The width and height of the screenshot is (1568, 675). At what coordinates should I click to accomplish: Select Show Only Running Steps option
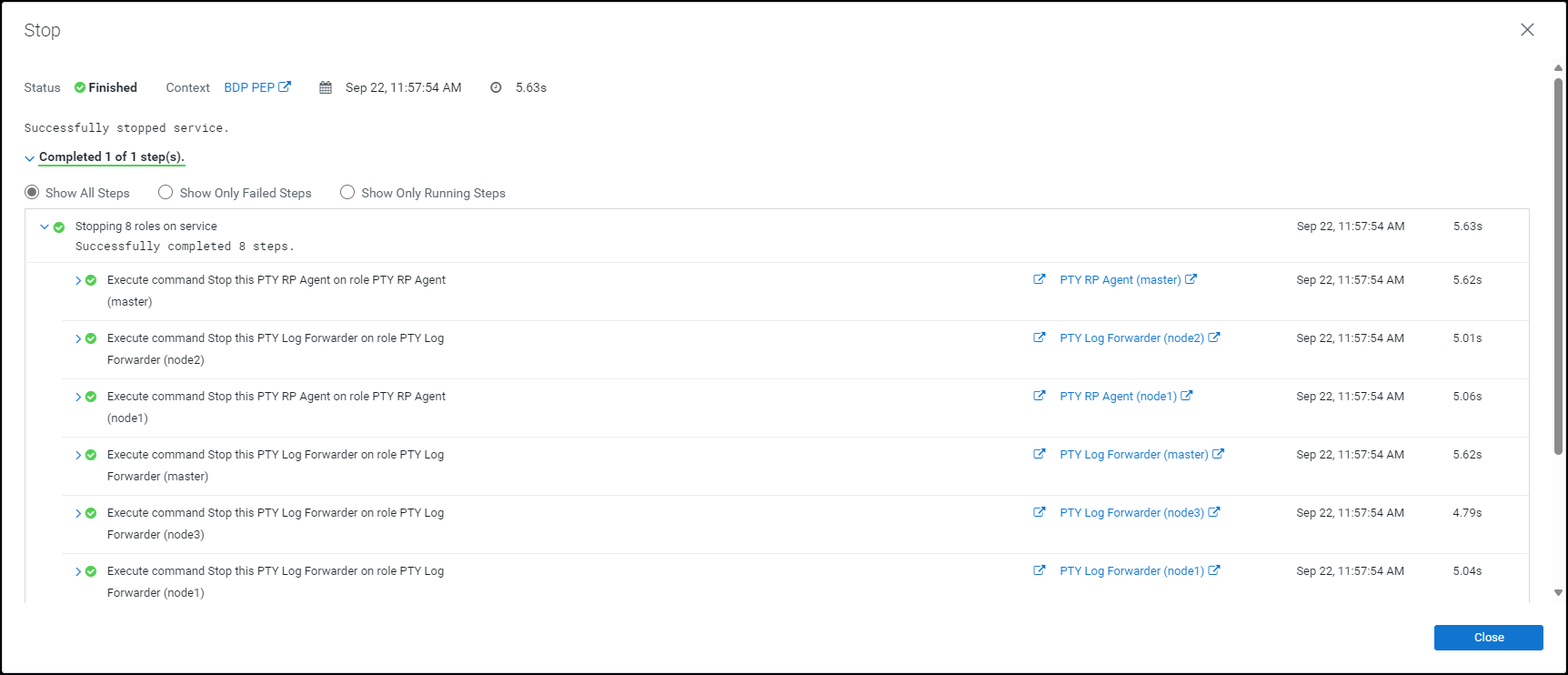coord(347,192)
